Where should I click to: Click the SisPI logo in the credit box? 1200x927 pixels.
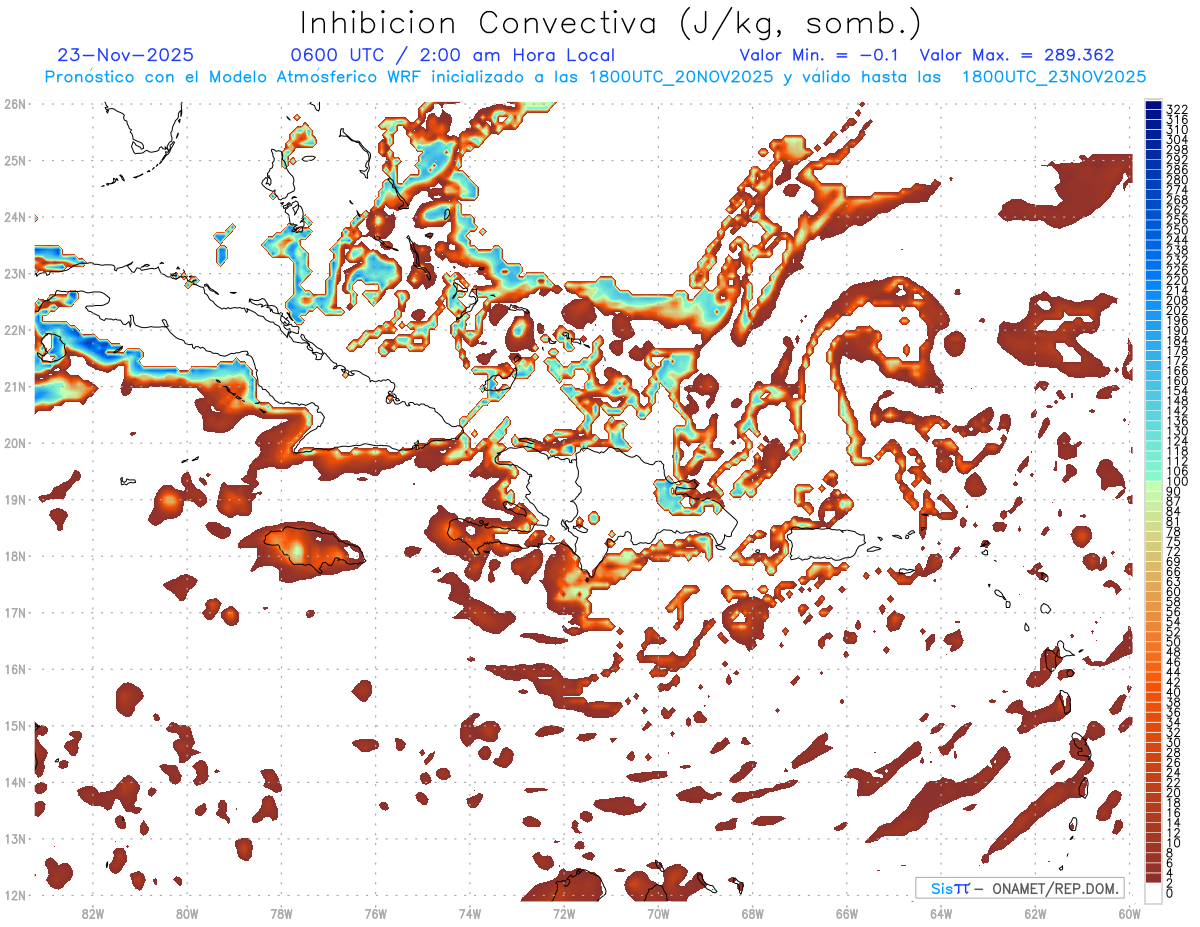[x=950, y=888]
